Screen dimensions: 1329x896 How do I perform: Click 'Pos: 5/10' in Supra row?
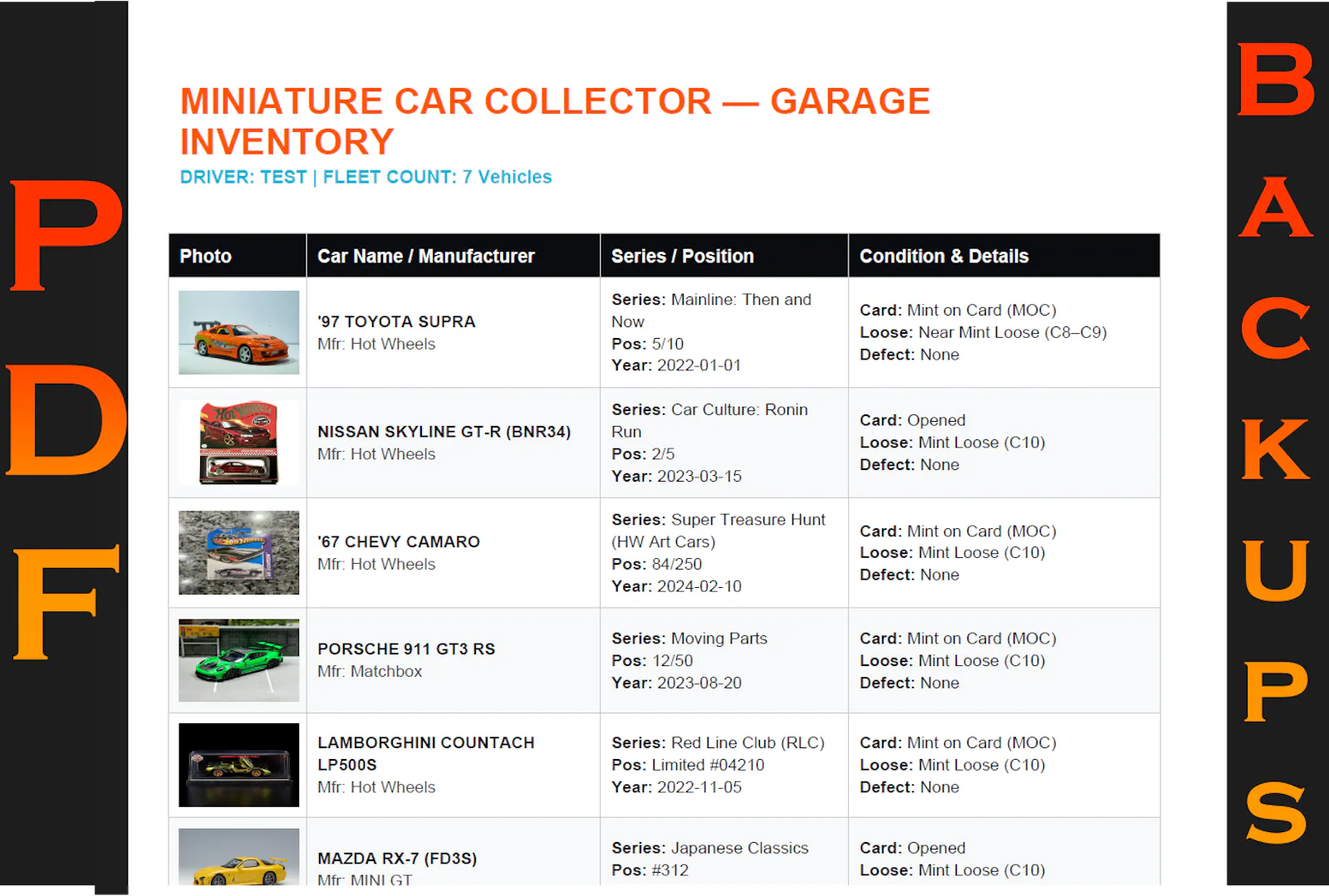(648, 344)
